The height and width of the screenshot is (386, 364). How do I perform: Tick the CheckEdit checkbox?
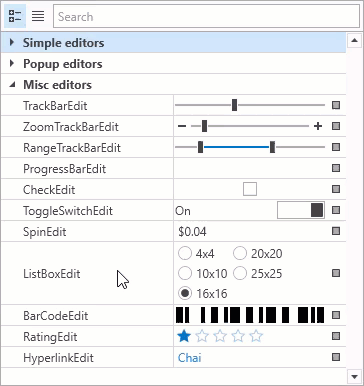[x=250, y=189]
